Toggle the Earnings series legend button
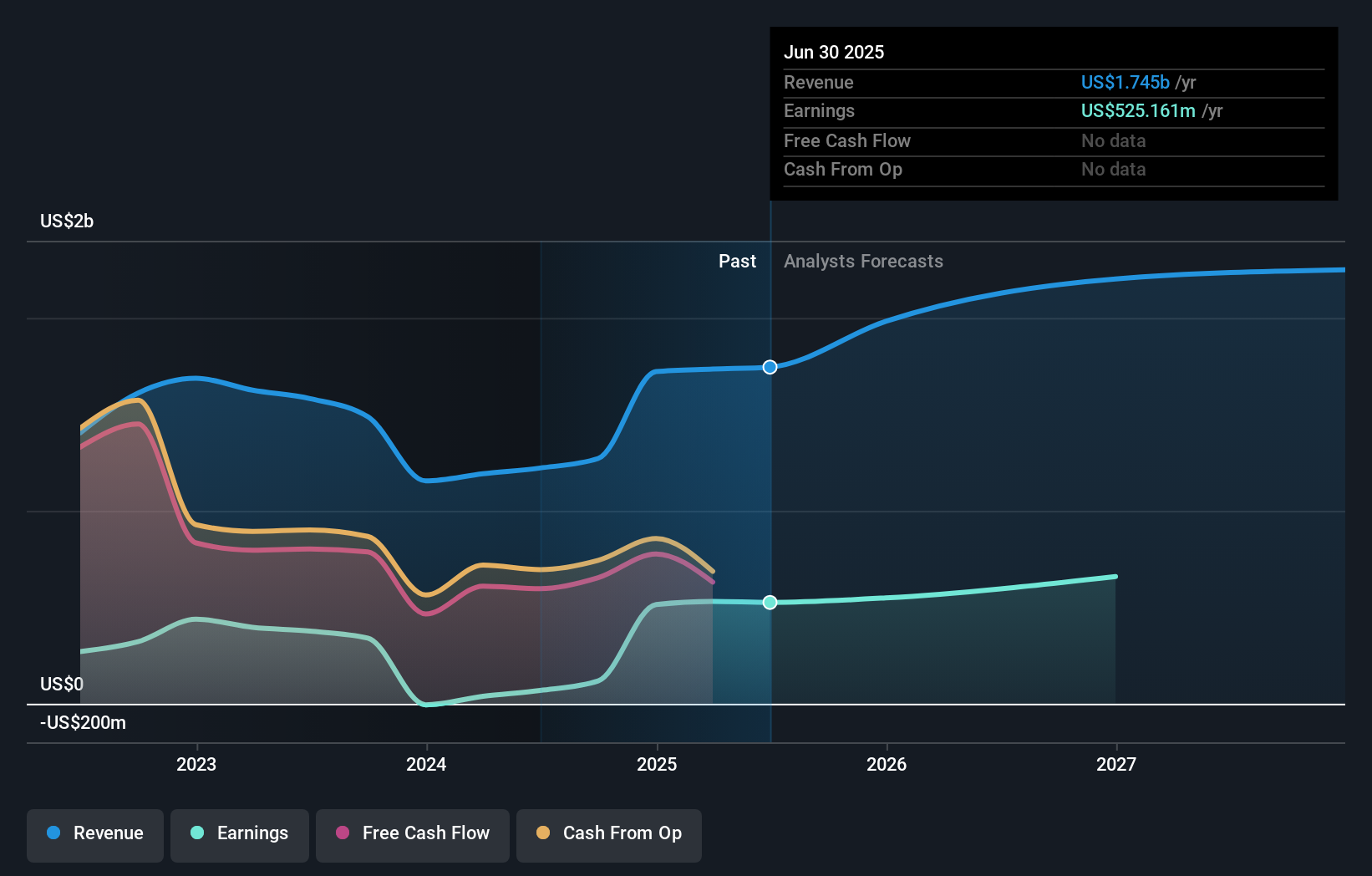The height and width of the screenshot is (876, 1372). click(240, 835)
